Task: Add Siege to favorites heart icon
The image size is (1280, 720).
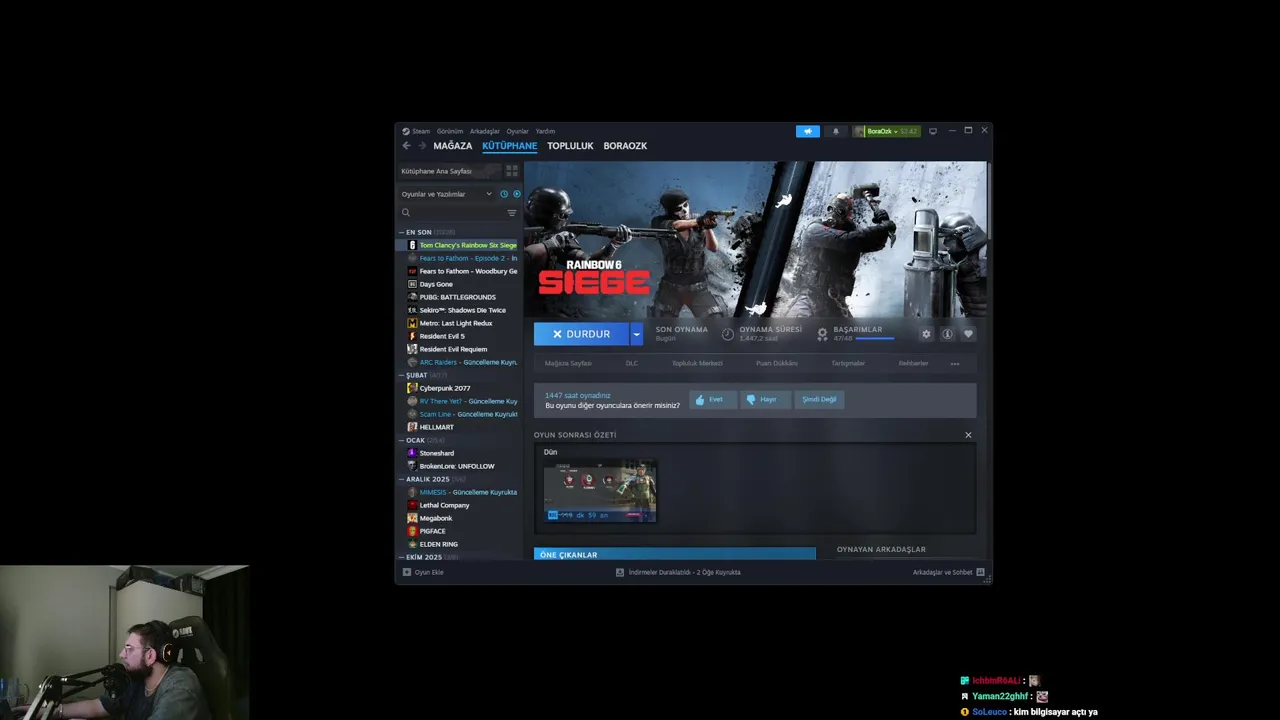Action: (968, 334)
